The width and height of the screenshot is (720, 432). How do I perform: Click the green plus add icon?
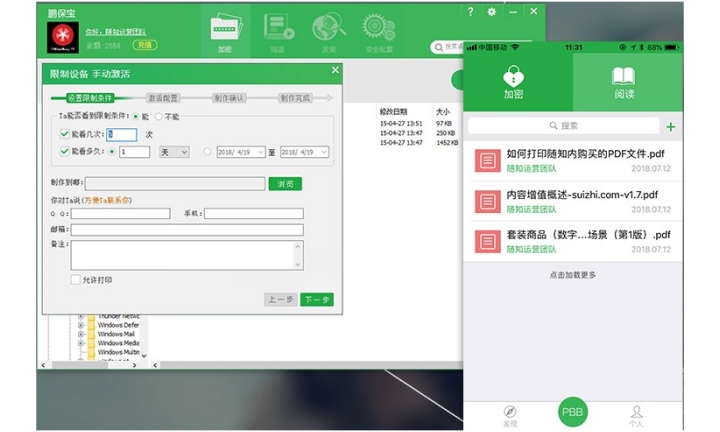670,127
